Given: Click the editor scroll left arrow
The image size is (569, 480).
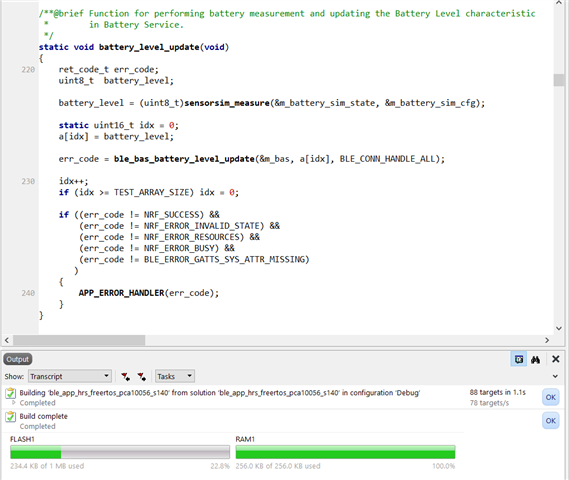Looking at the screenshot, I should (x=7, y=340).
